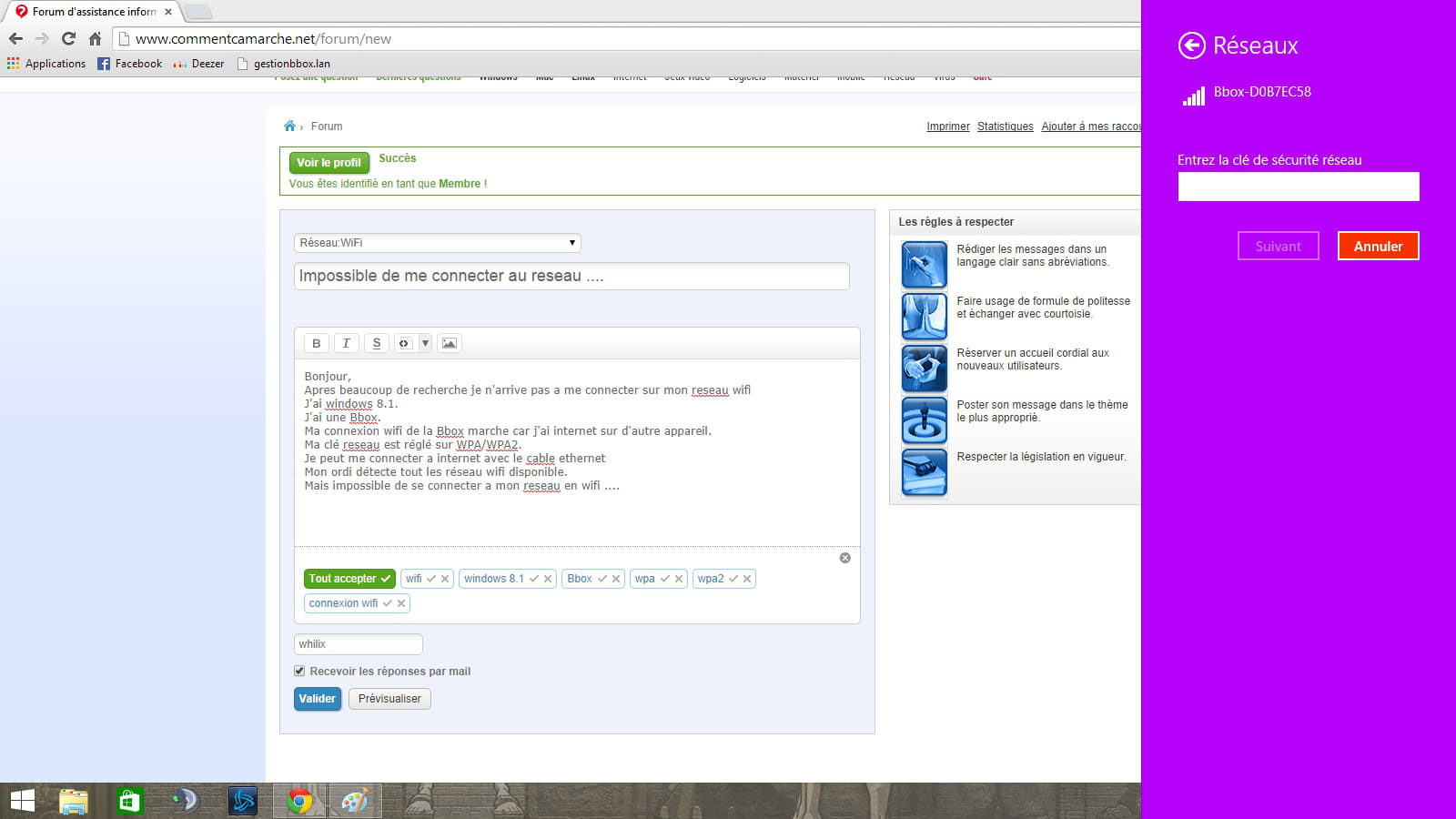The width and height of the screenshot is (1456, 819).
Task: Open the forum home icon breadcrumb
Action: click(289, 126)
